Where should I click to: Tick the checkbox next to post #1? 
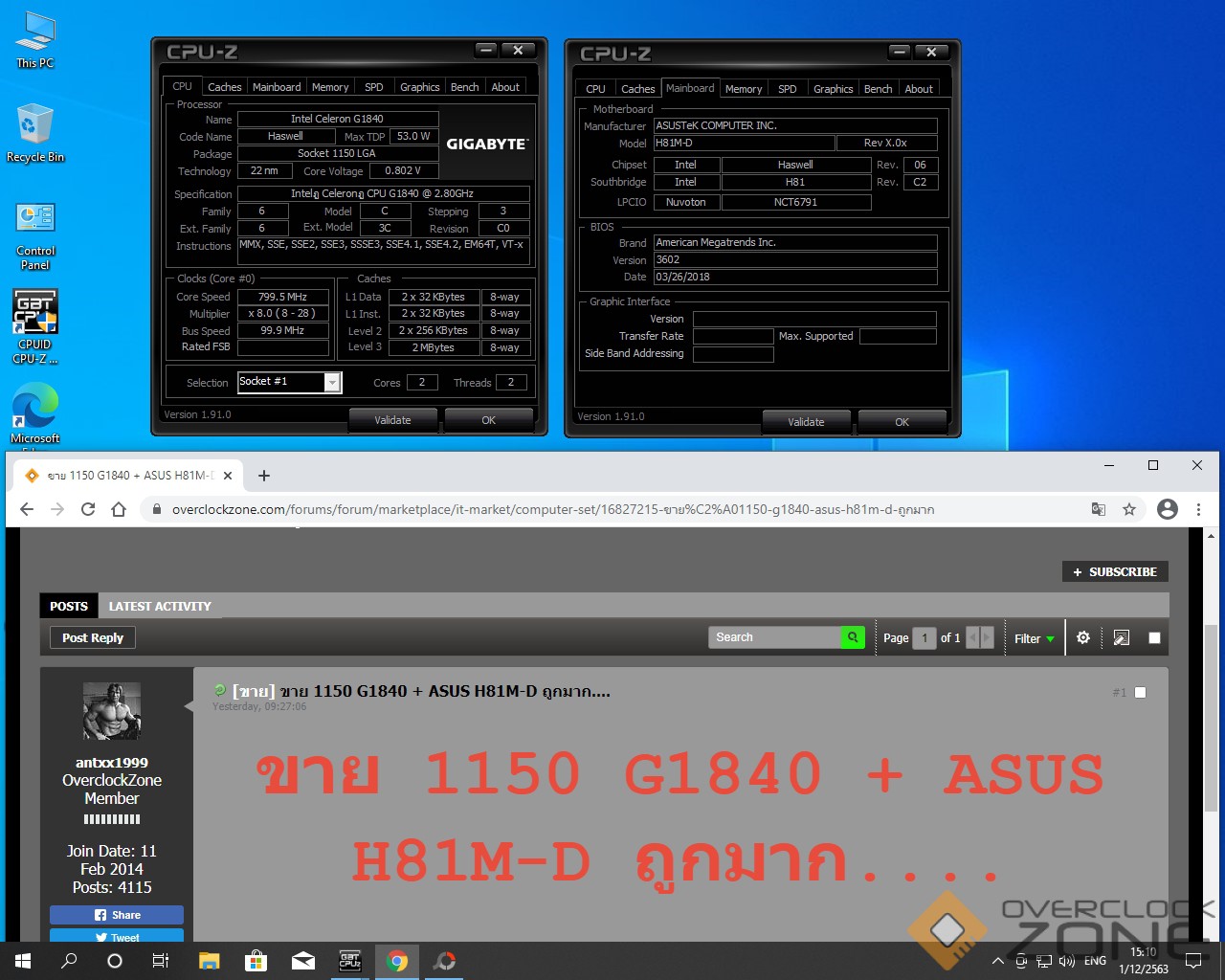(1140, 692)
